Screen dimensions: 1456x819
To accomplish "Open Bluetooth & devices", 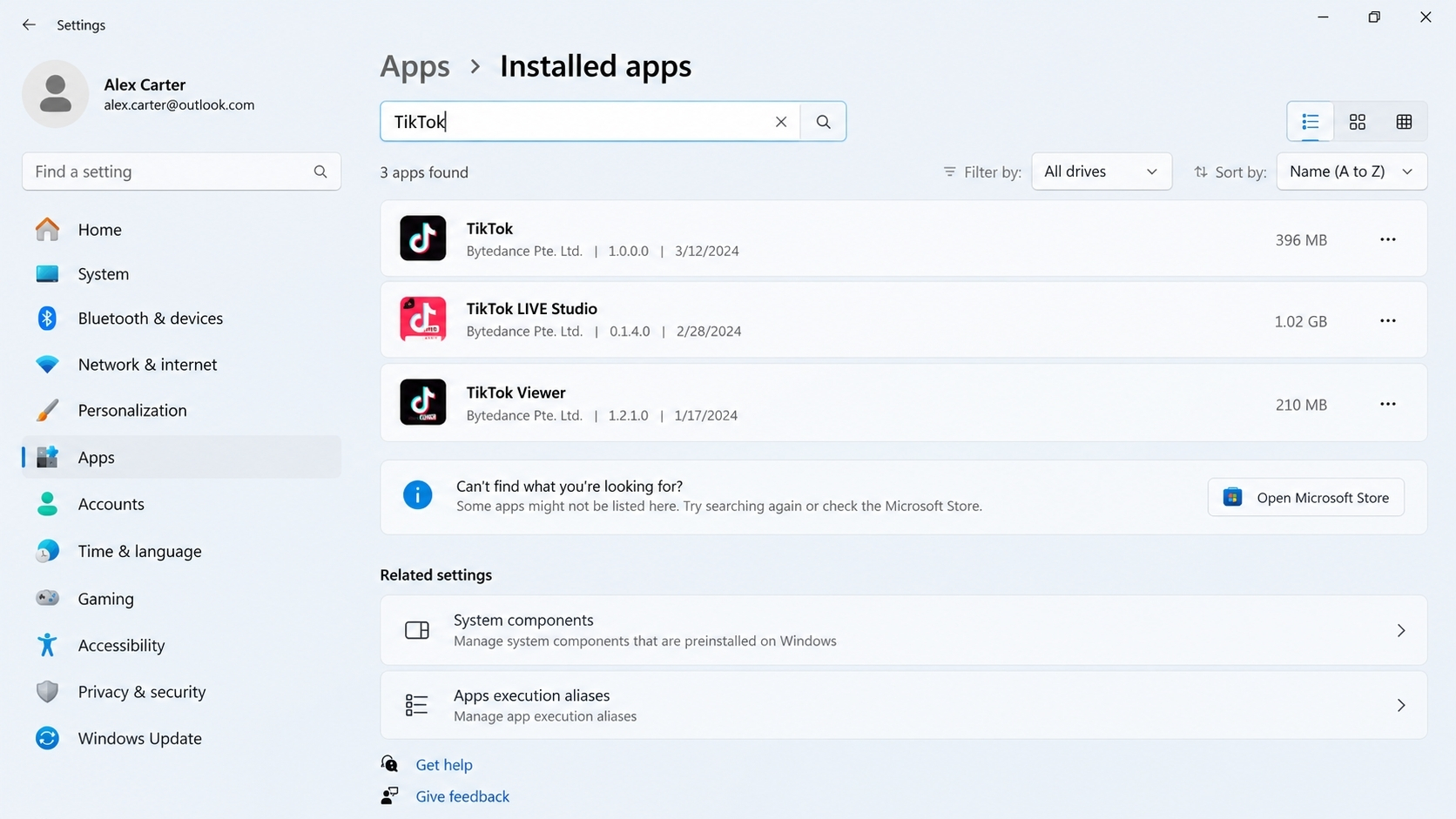I will point(181,319).
